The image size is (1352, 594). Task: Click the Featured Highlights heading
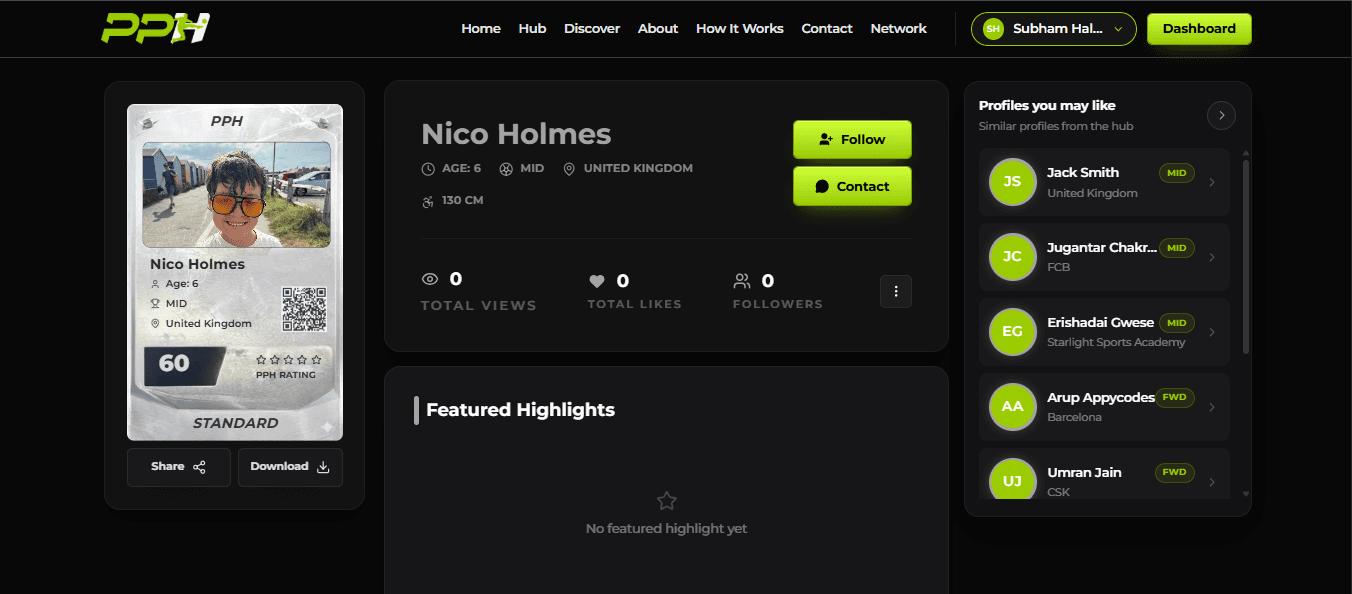coord(520,410)
